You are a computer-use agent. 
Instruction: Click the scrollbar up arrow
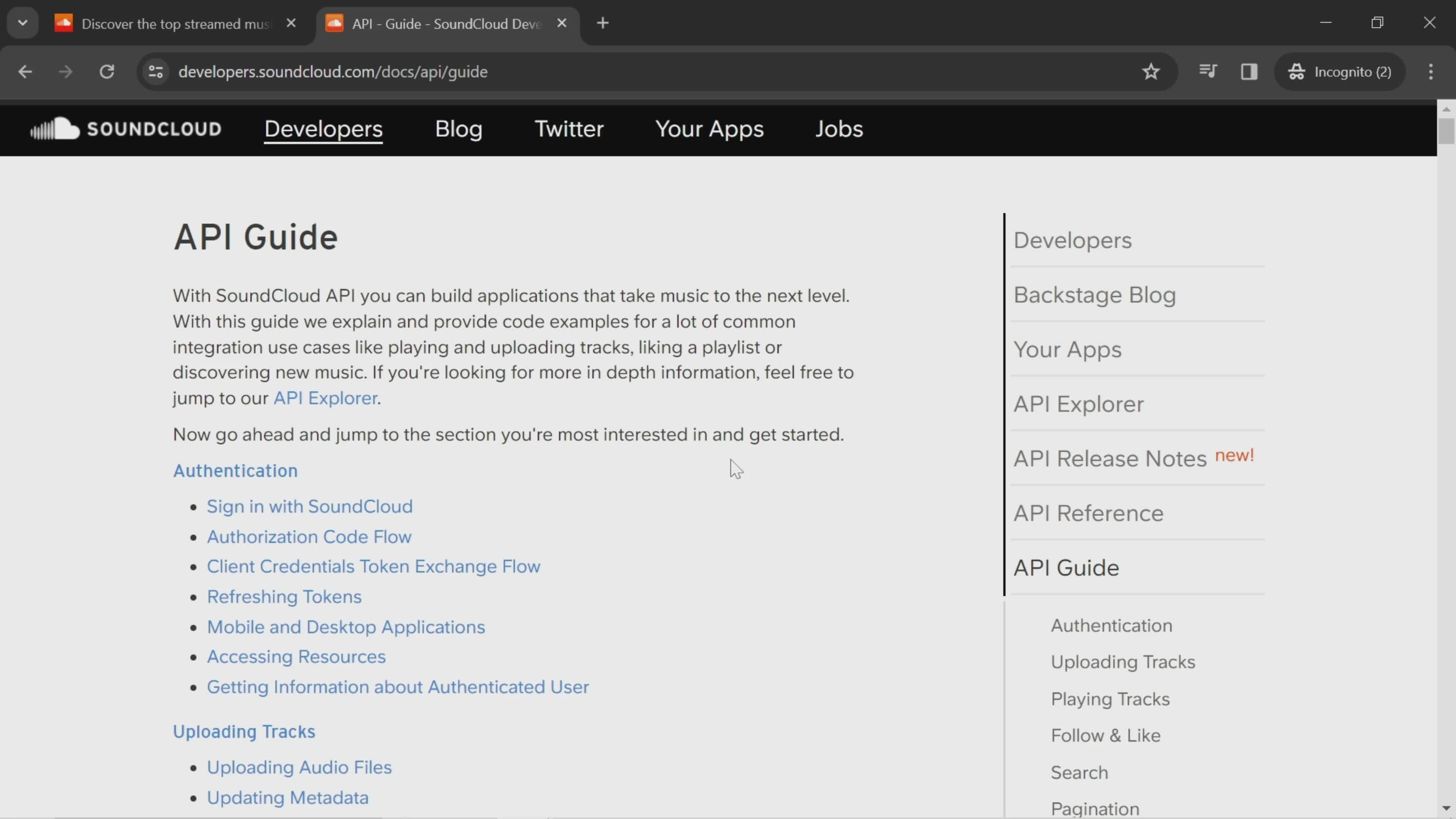[1446, 108]
